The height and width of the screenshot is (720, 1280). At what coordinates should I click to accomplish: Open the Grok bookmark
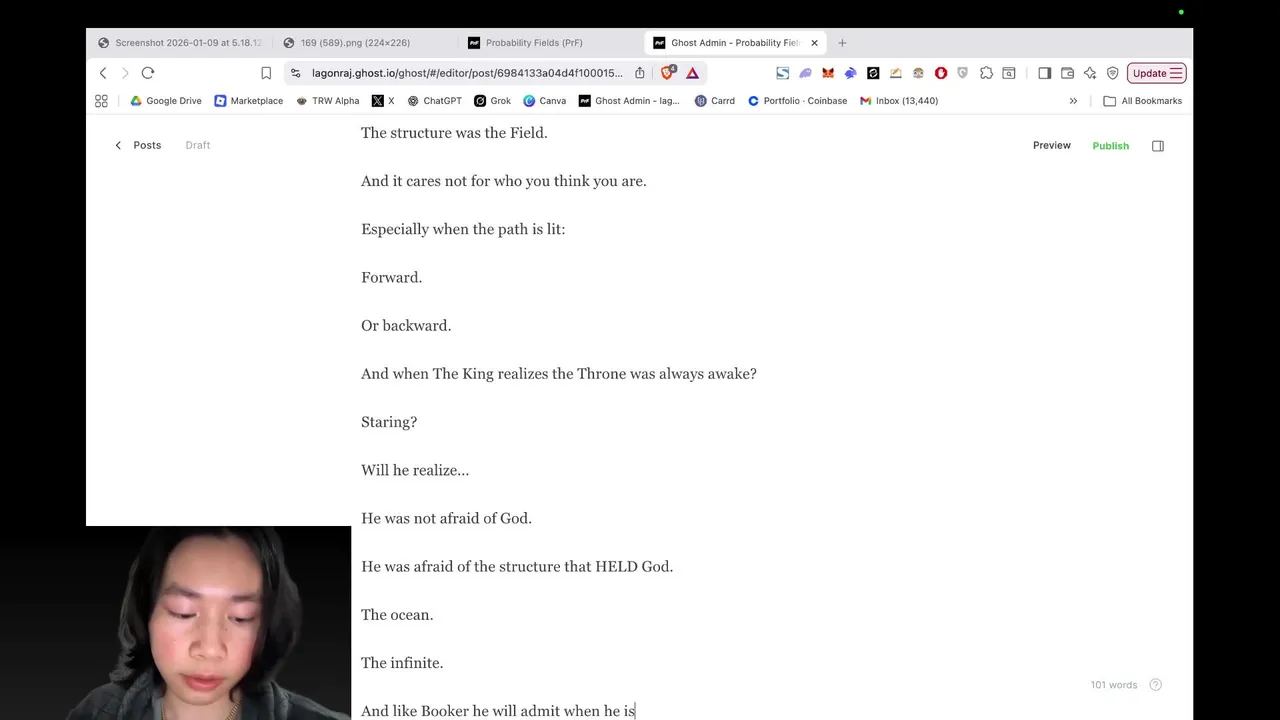click(x=493, y=101)
